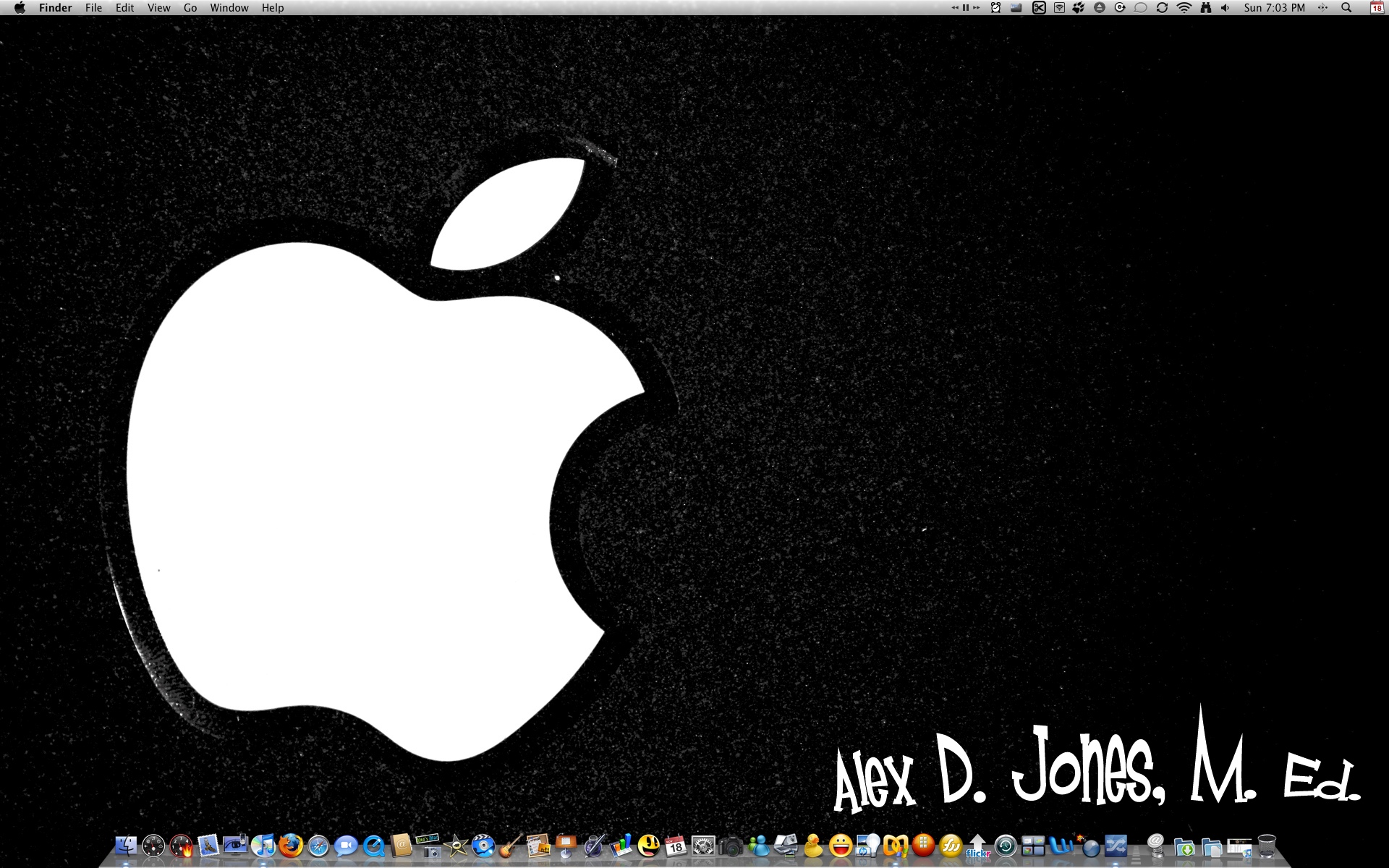1389x868 pixels.
Task: Launch iMovie star icon in dock
Action: click(x=456, y=846)
